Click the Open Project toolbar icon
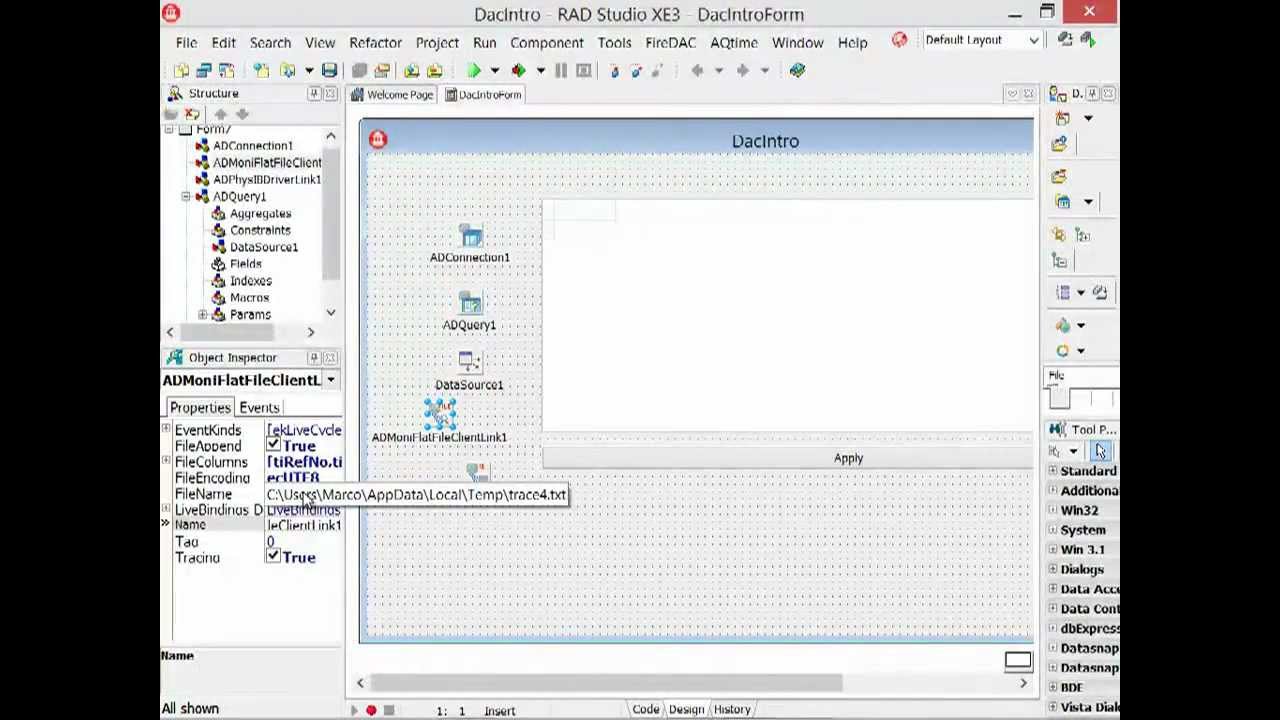Image resolution: width=1280 pixels, height=720 pixels. tap(382, 71)
